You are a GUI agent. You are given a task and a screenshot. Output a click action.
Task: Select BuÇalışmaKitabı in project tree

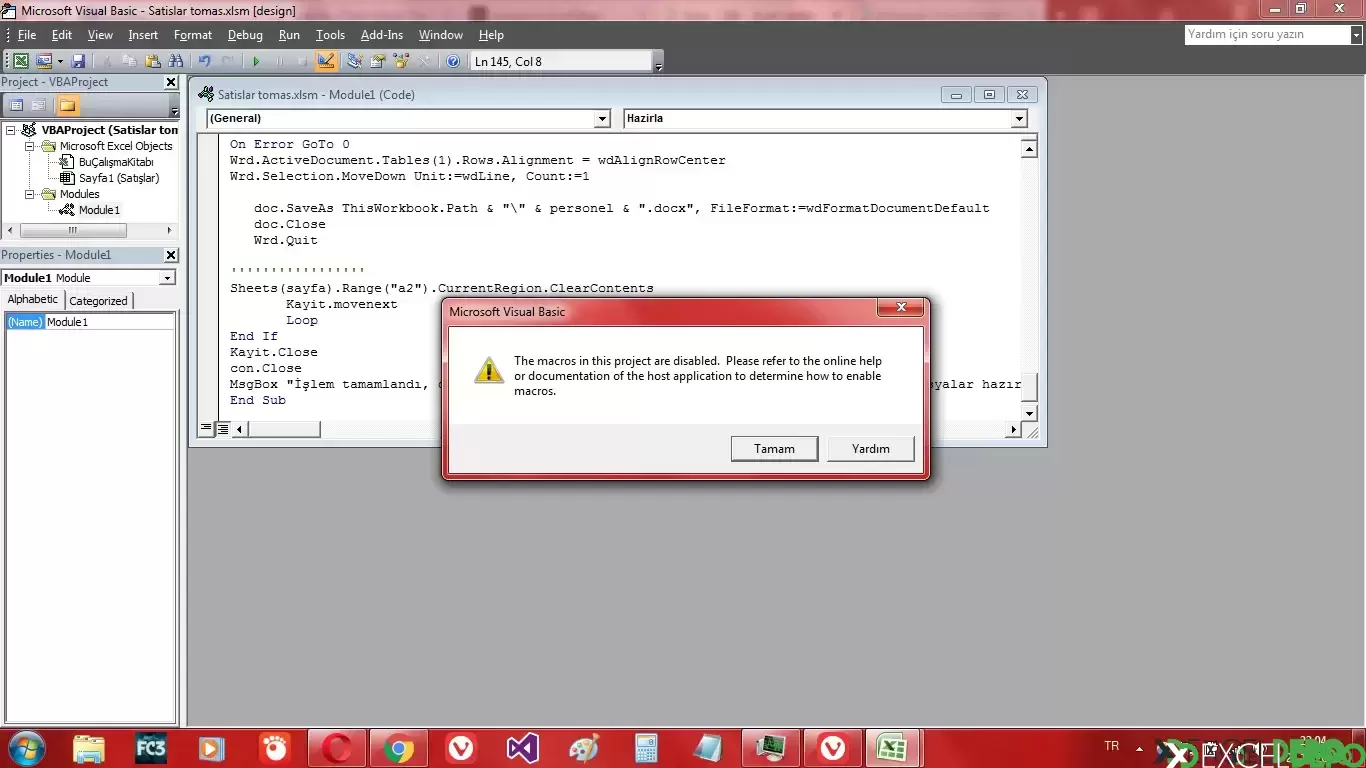click(x=116, y=162)
